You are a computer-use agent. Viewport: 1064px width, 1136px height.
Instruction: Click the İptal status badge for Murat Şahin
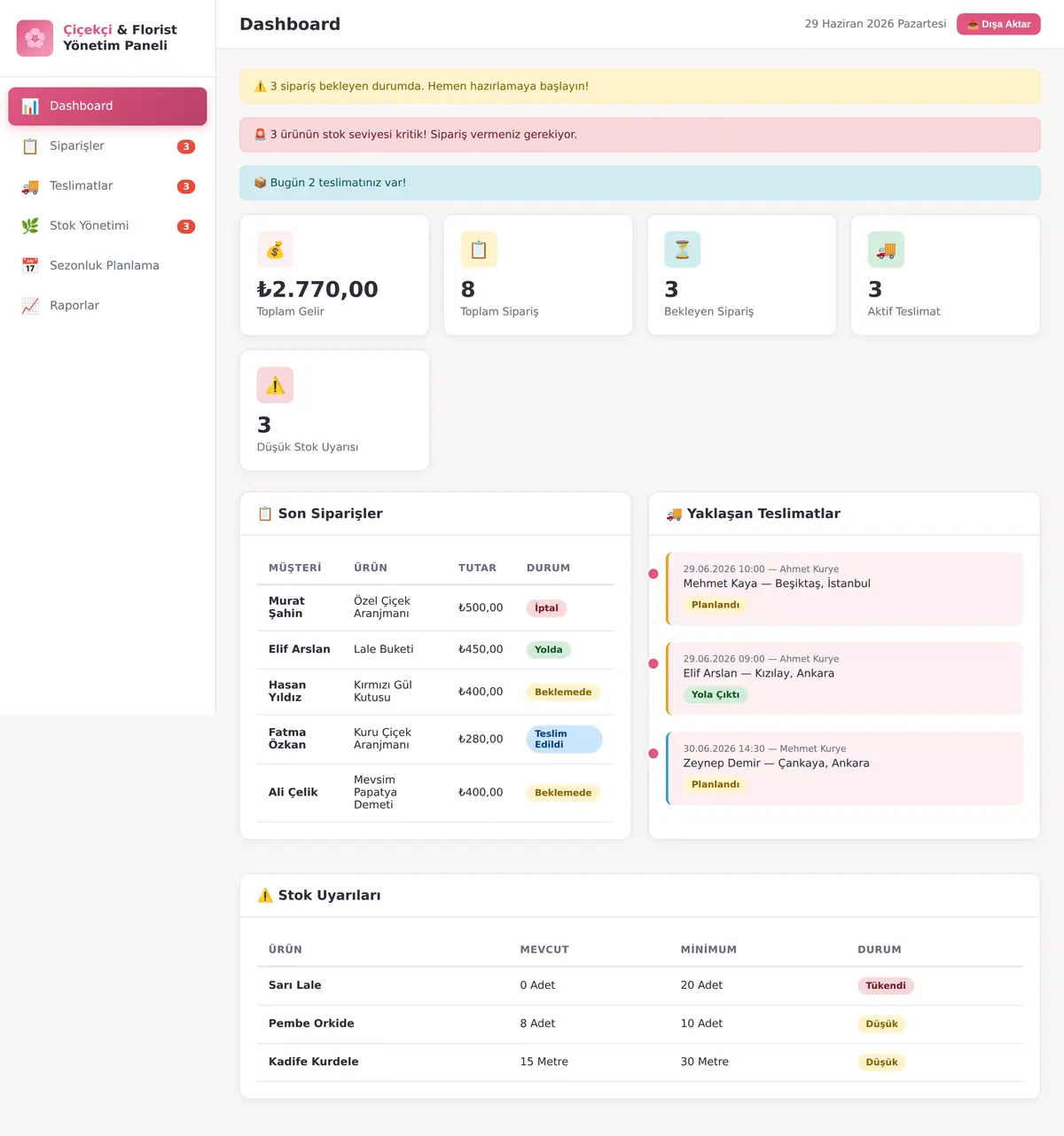(x=546, y=608)
